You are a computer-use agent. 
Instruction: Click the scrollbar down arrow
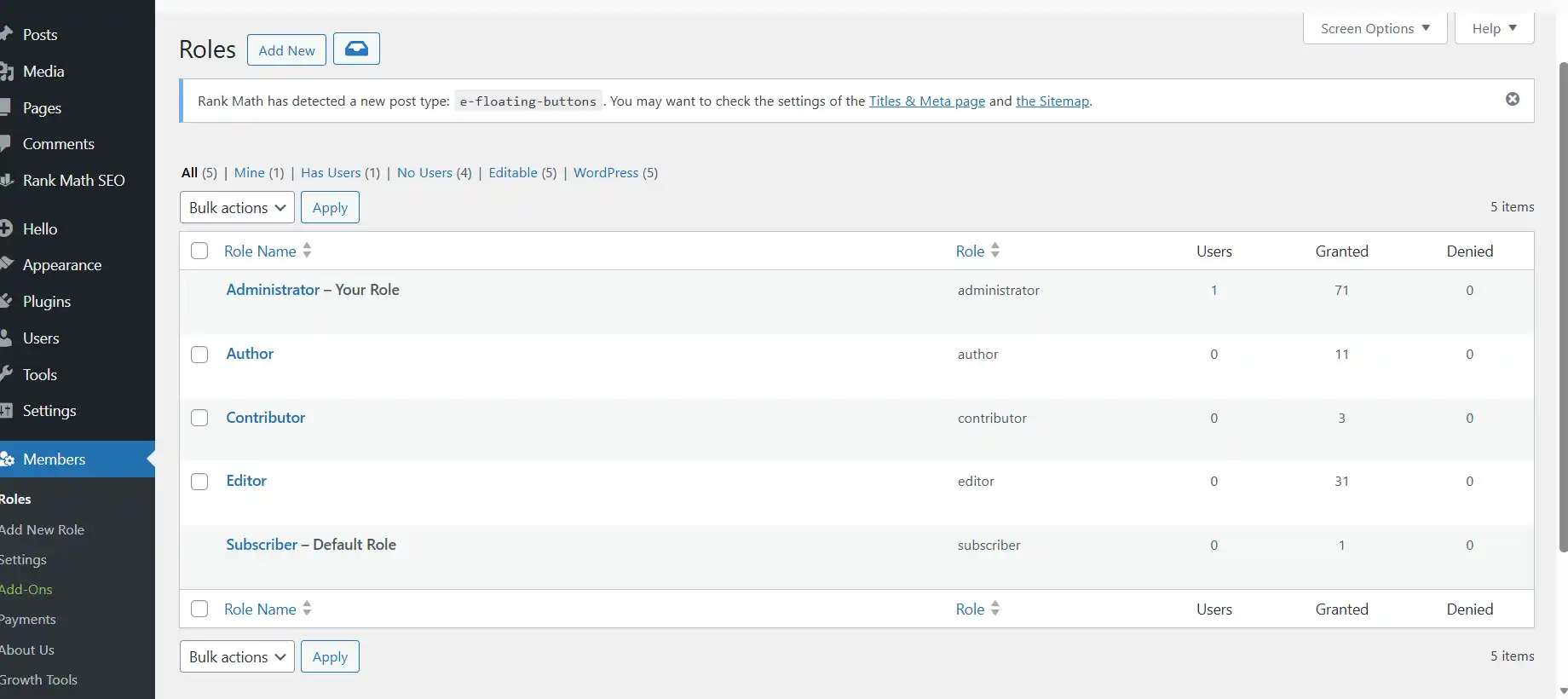pos(1563,690)
